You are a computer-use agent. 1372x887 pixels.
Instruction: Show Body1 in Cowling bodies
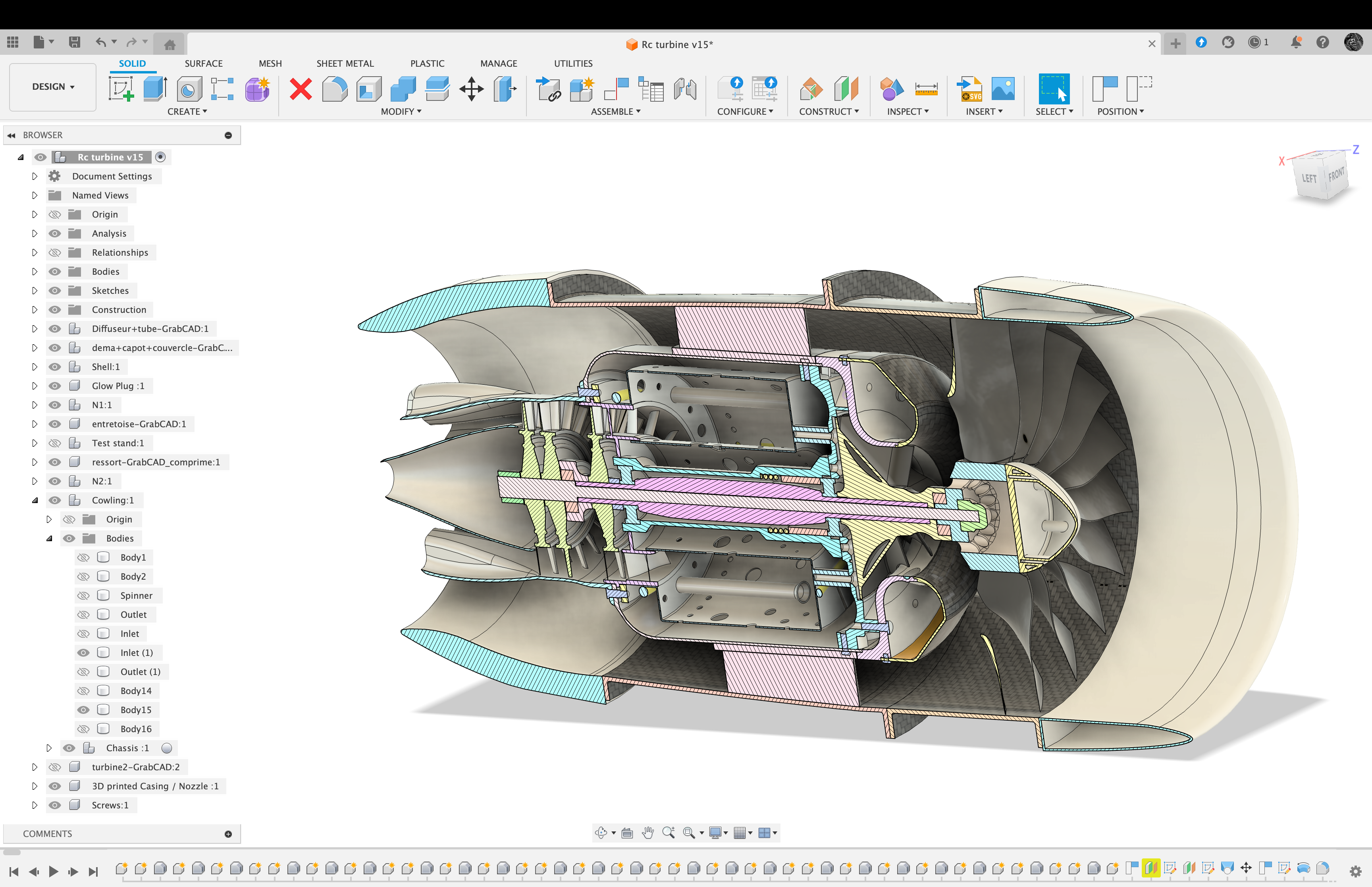click(x=83, y=557)
